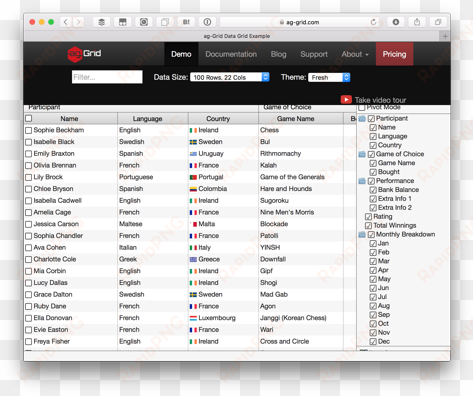Screen dimensions: 473x396
Task: Sort by the Game Name column header
Action: (295, 119)
